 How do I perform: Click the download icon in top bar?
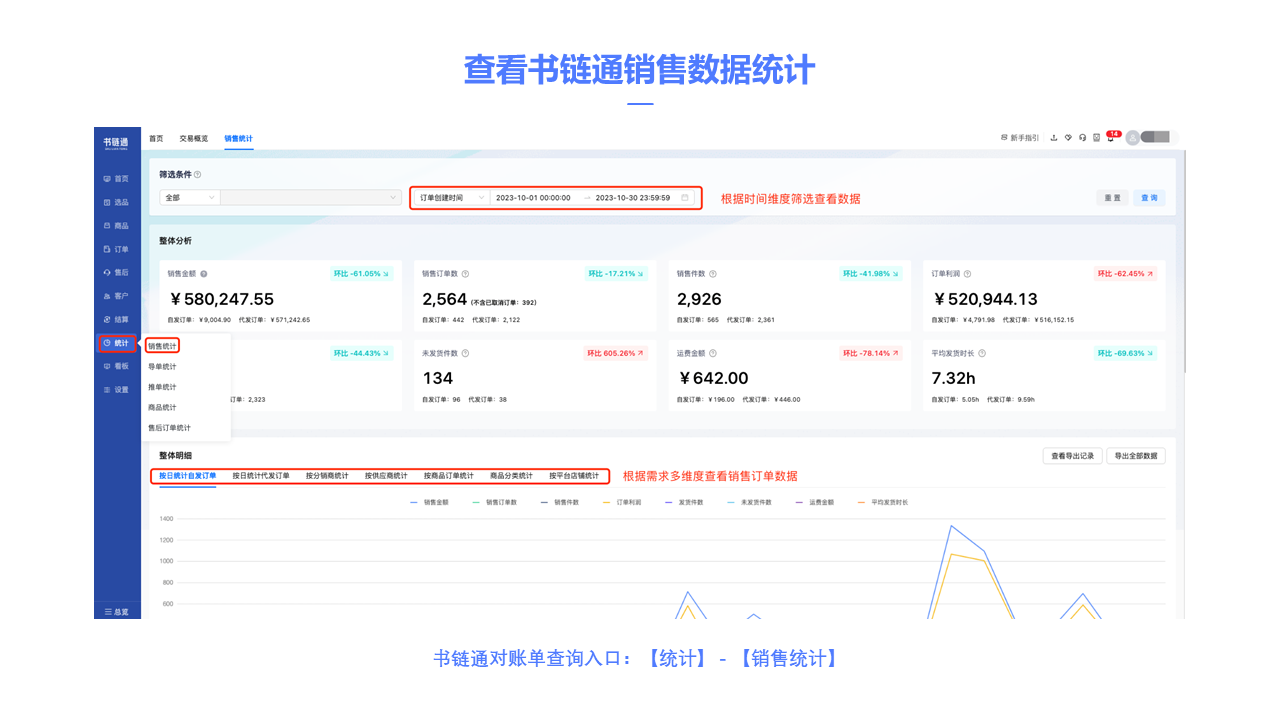pos(1054,138)
